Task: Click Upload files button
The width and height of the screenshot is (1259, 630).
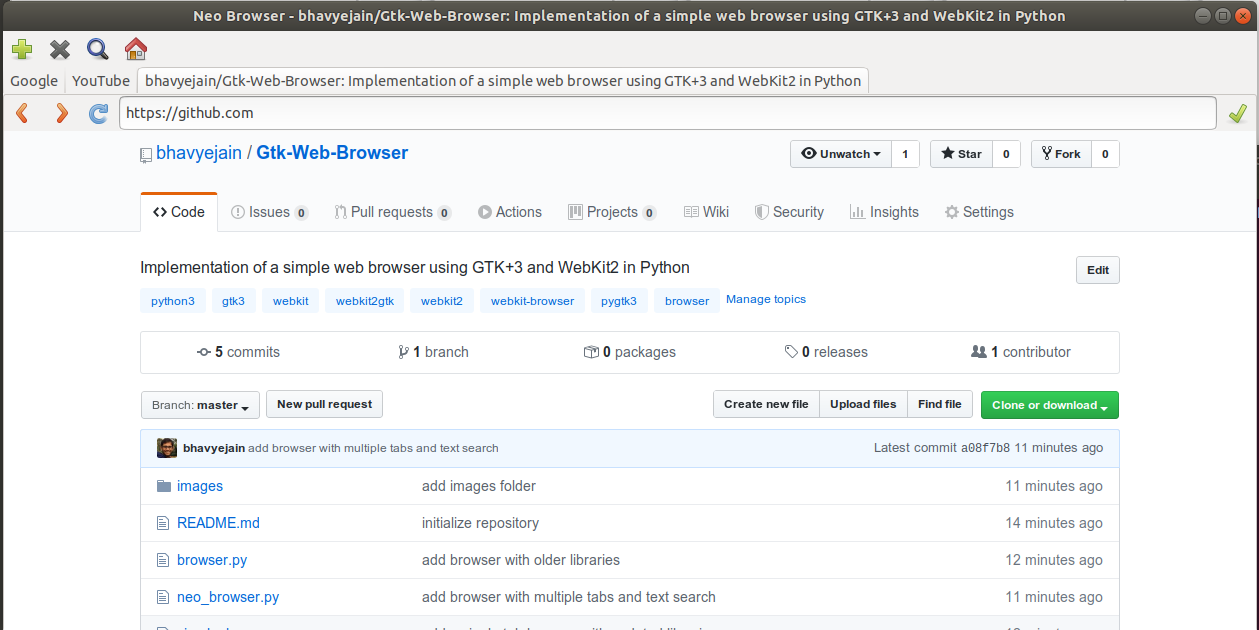Action: click(863, 404)
